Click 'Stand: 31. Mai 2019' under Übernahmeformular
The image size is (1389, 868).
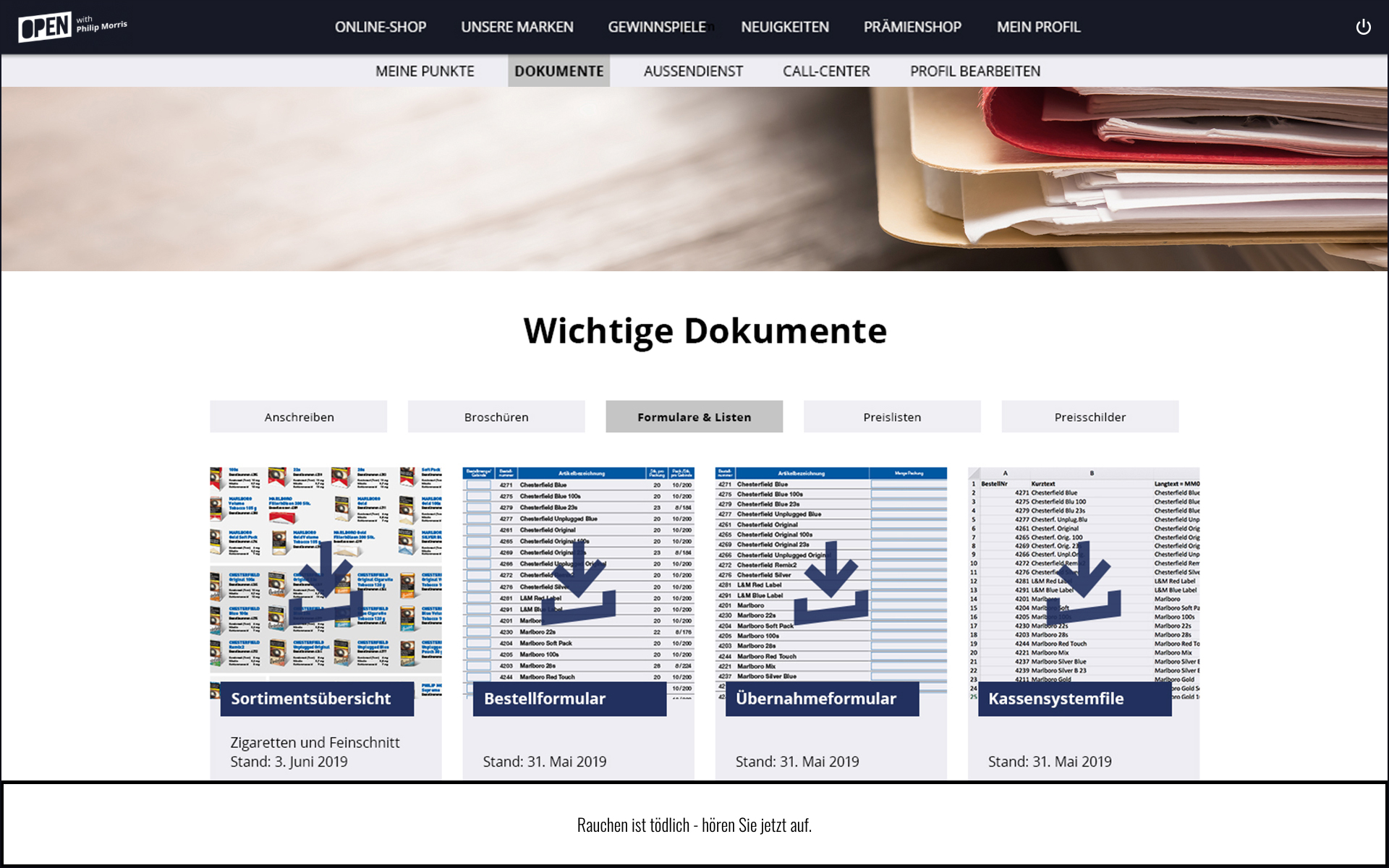pyautogui.click(x=797, y=762)
